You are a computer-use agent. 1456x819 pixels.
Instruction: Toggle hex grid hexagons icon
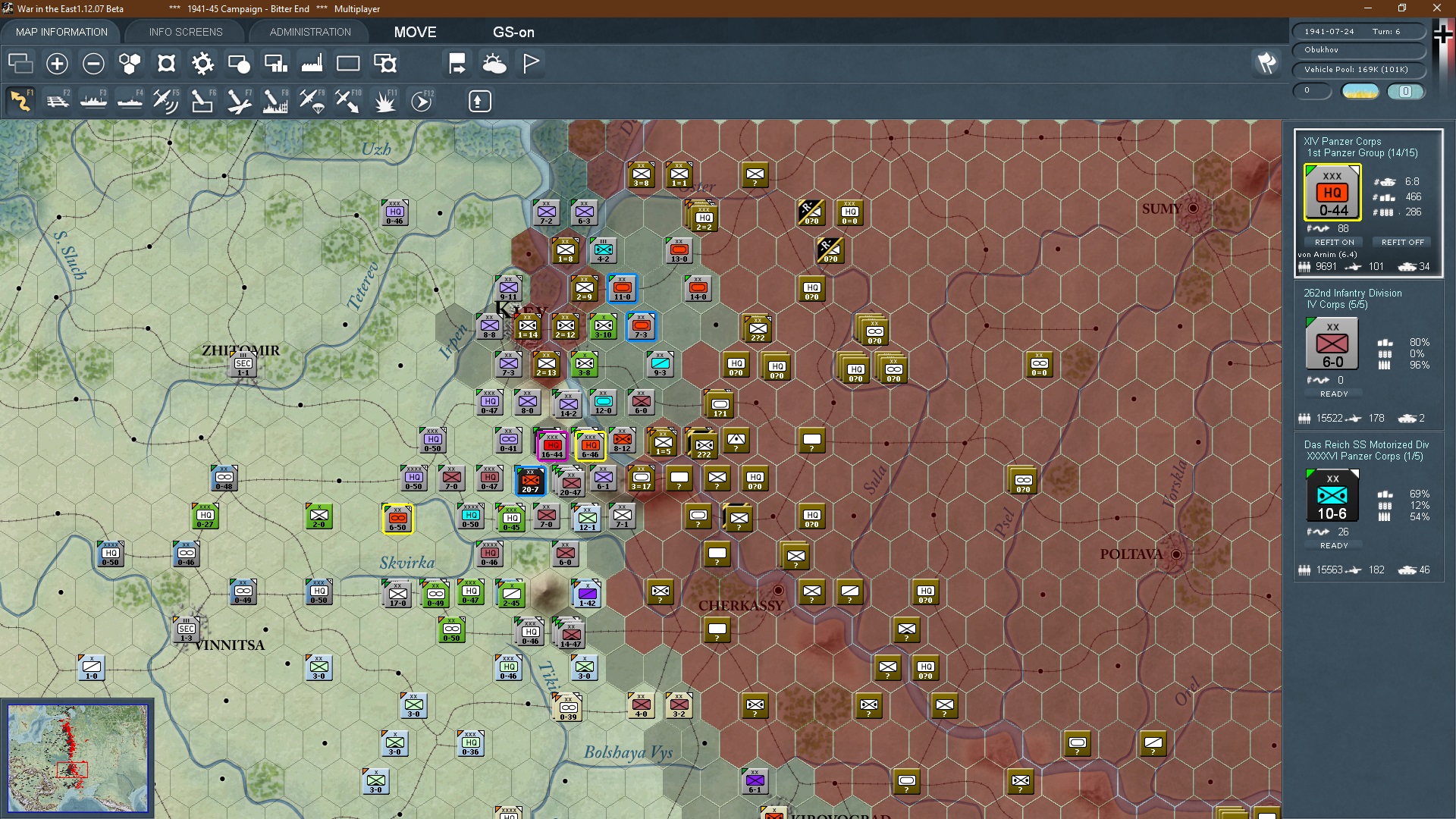coord(130,64)
